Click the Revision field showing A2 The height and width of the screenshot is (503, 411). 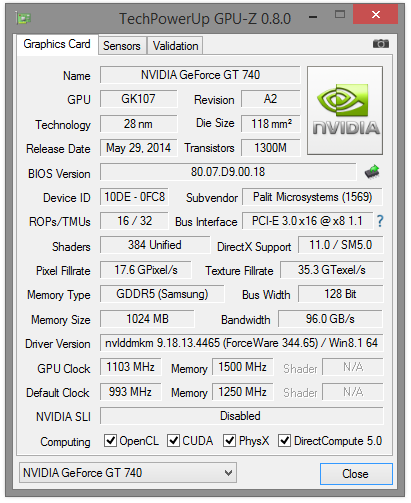point(270,99)
